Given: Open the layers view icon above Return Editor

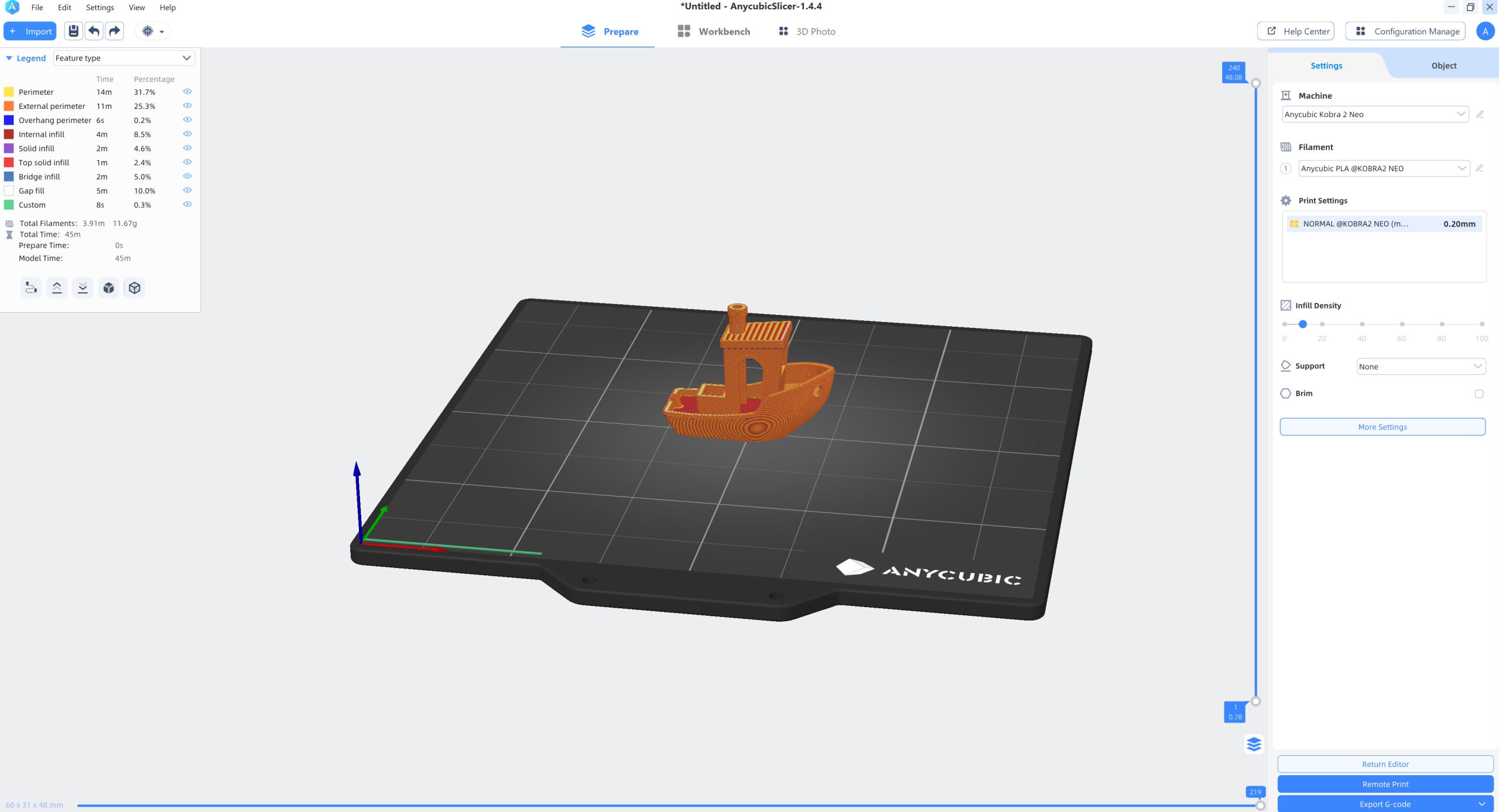Looking at the screenshot, I should coord(1254,744).
